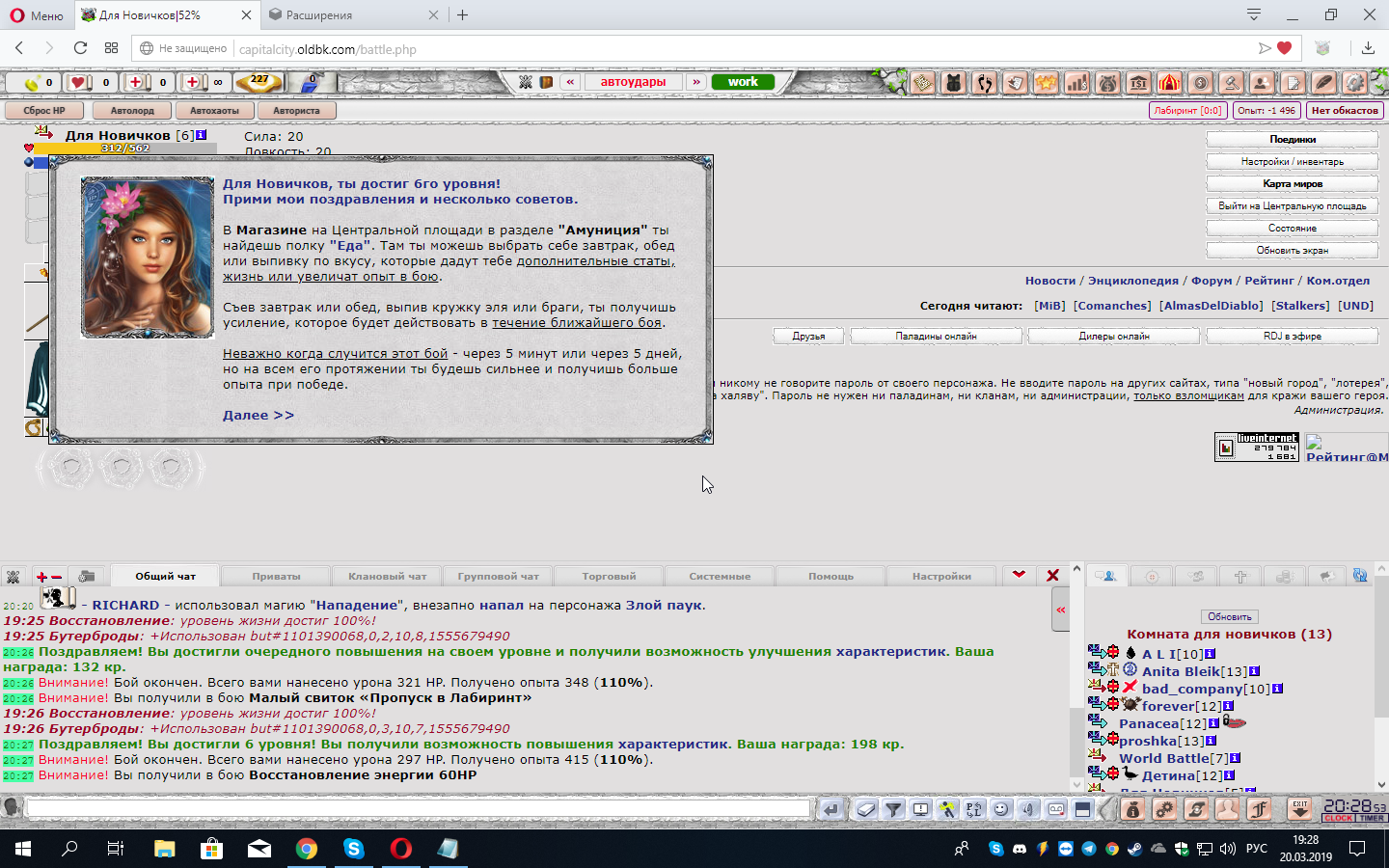Switch to the Приваты chat tab

[x=276, y=576]
